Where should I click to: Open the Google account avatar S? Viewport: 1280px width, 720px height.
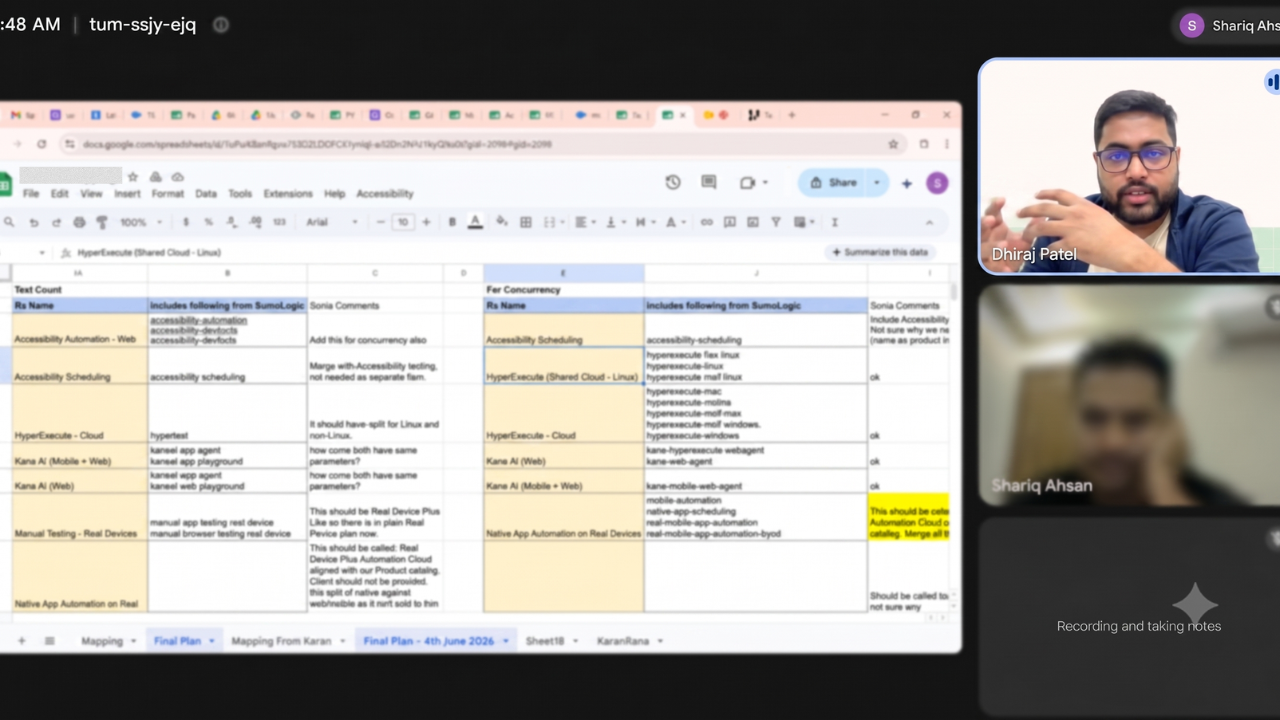point(937,183)
